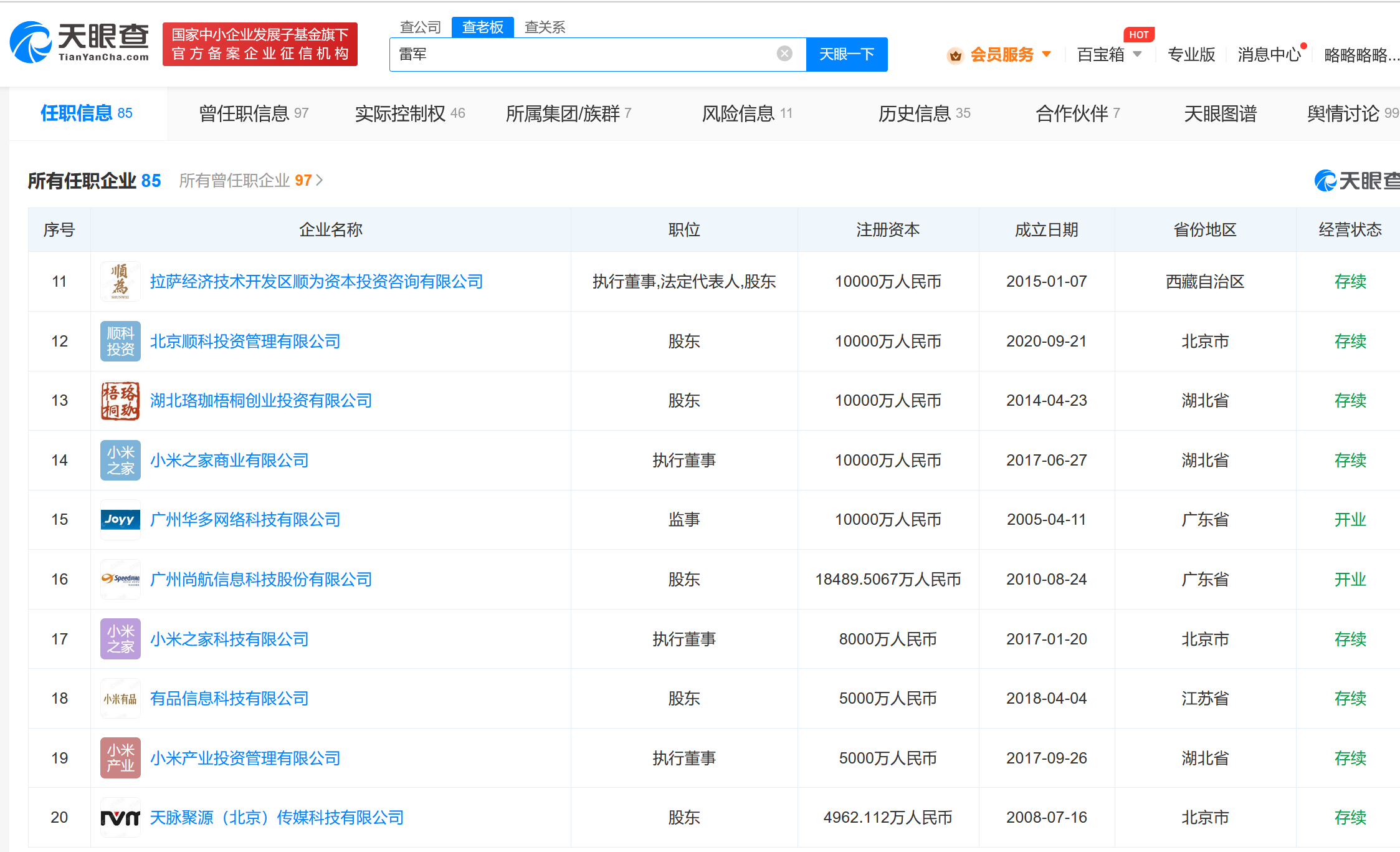Click the 会员服务 crown icon

955,55
